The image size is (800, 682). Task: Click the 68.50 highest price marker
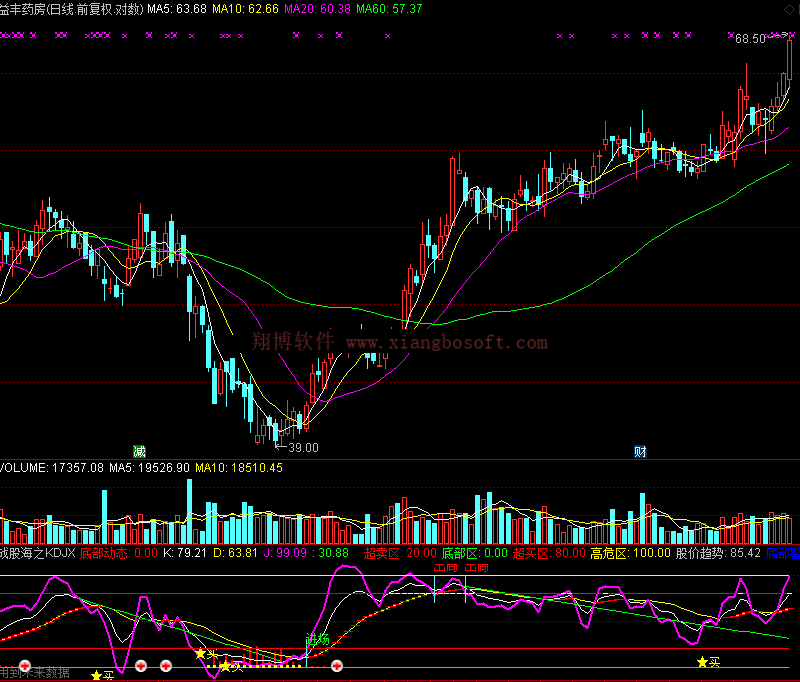pyautogui.click(x=750, y=39)
